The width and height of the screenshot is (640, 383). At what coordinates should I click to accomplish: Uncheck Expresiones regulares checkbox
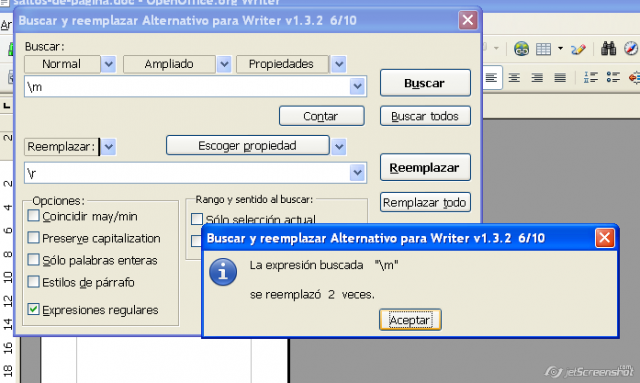[33, 310]
